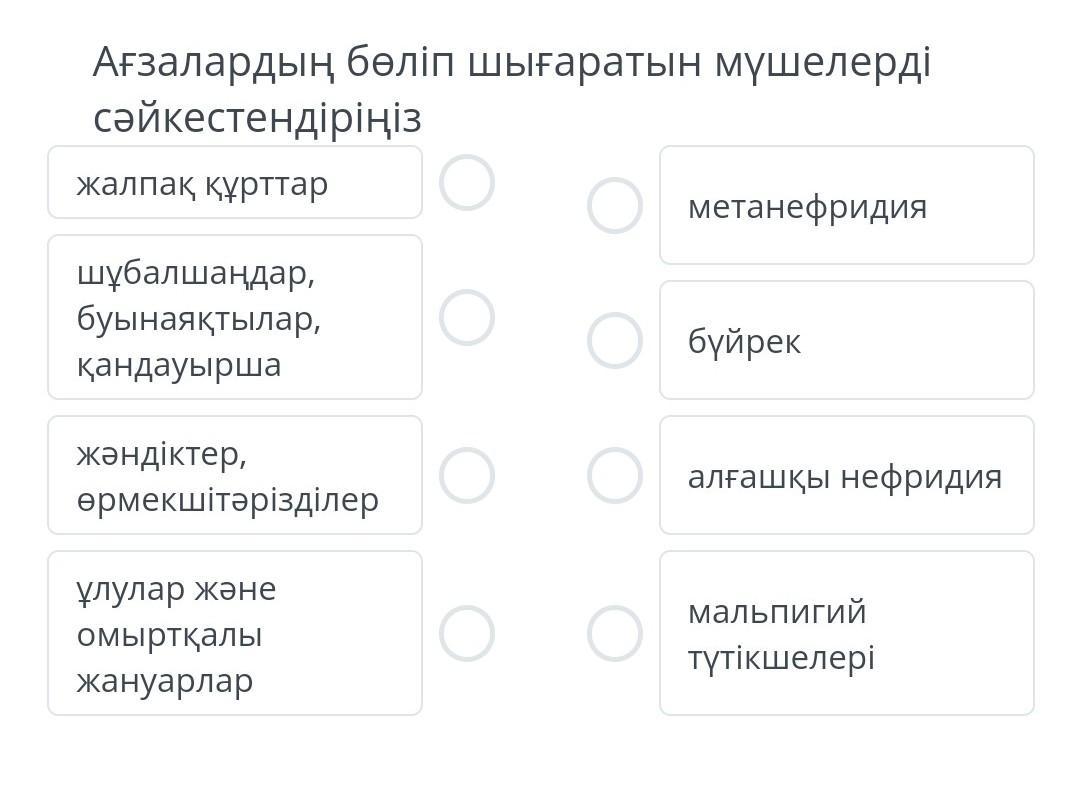Select radio circle left of бүйрек
This screenshot has width=1080, height=797.
click(614, 340)
